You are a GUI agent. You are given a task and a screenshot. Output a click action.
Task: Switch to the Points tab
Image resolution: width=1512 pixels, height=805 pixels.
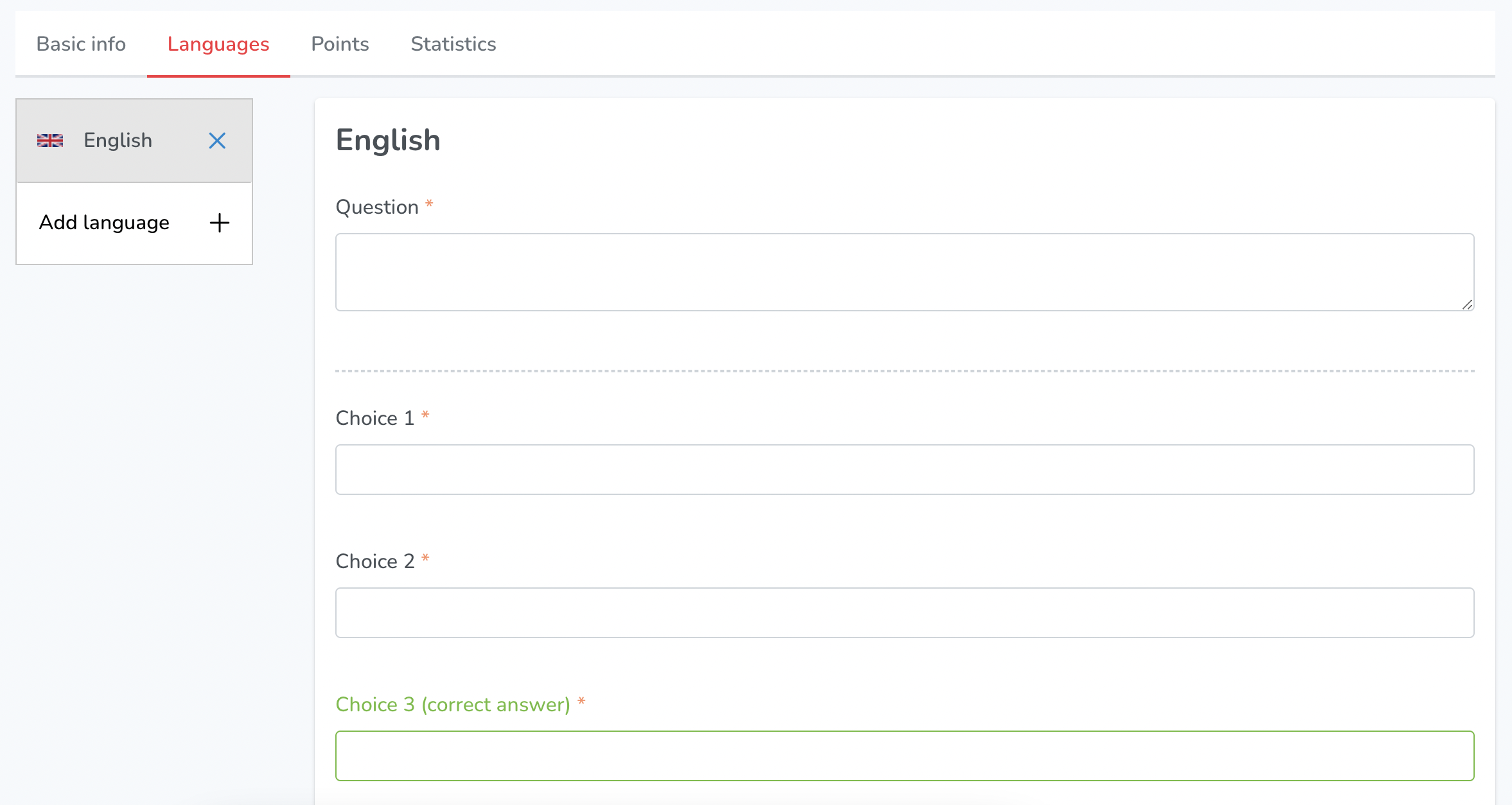pyautogui.click(x=340, y=44)
